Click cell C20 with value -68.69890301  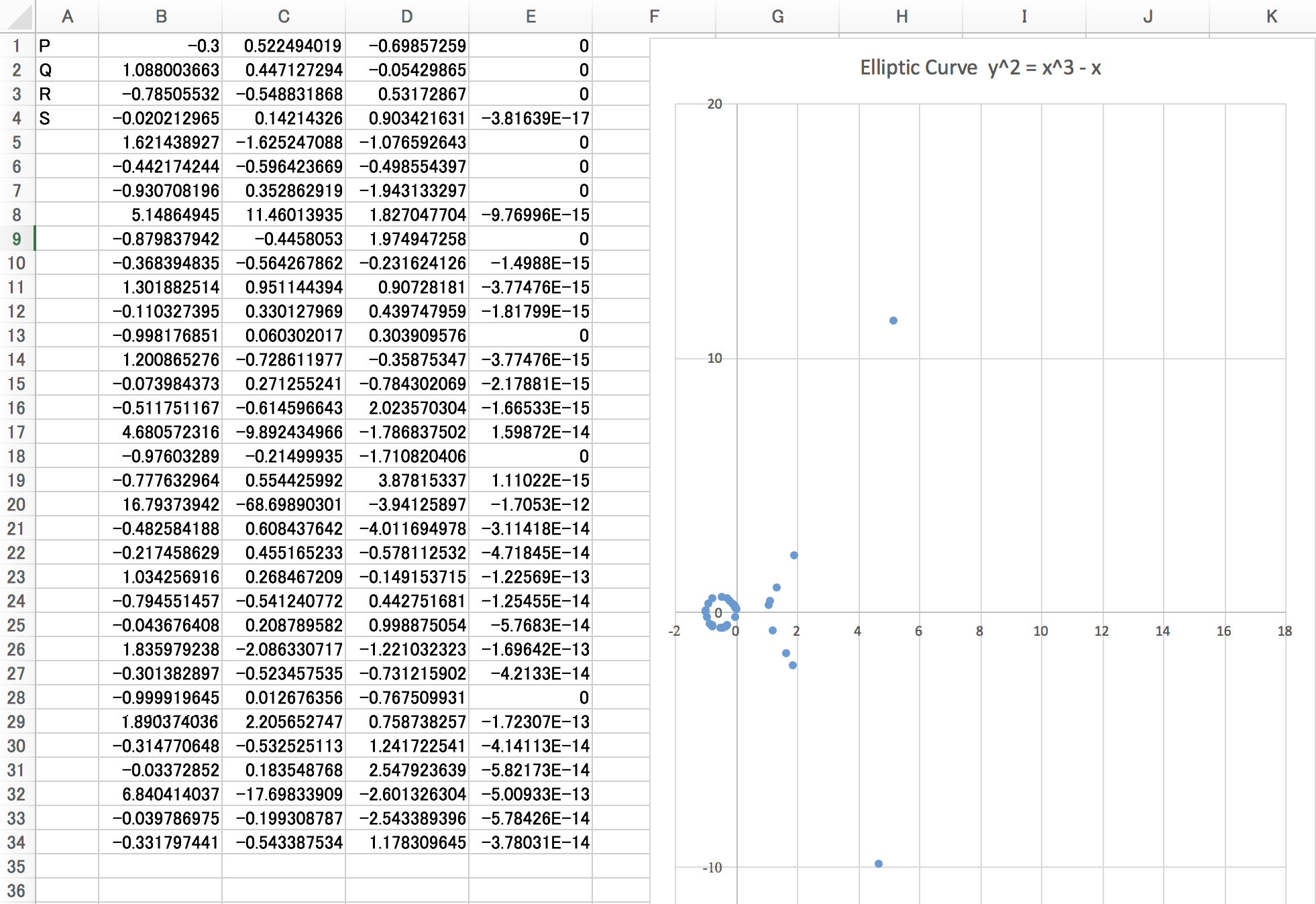click(x=284, y=504)
